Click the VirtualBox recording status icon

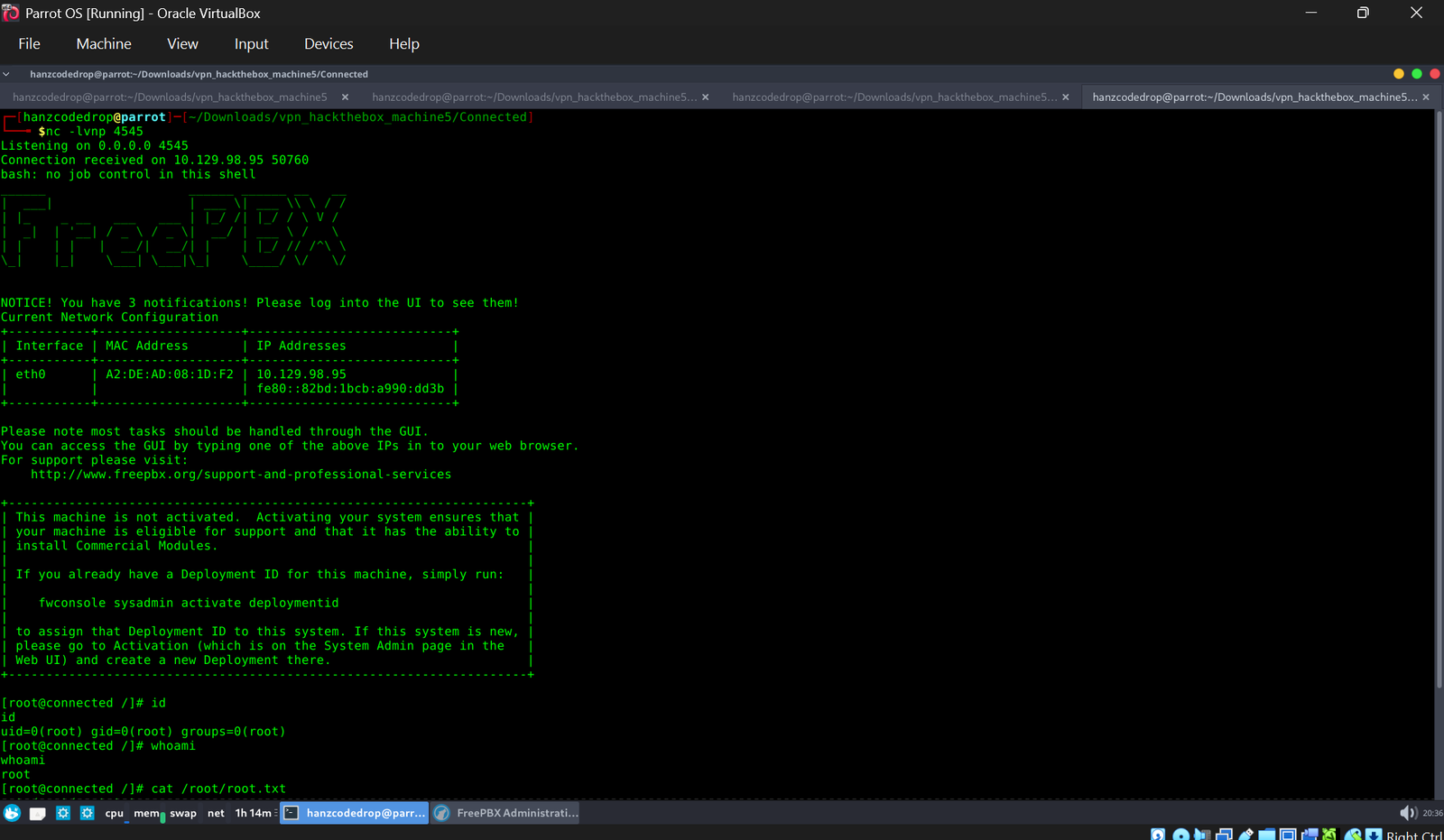1310,835
